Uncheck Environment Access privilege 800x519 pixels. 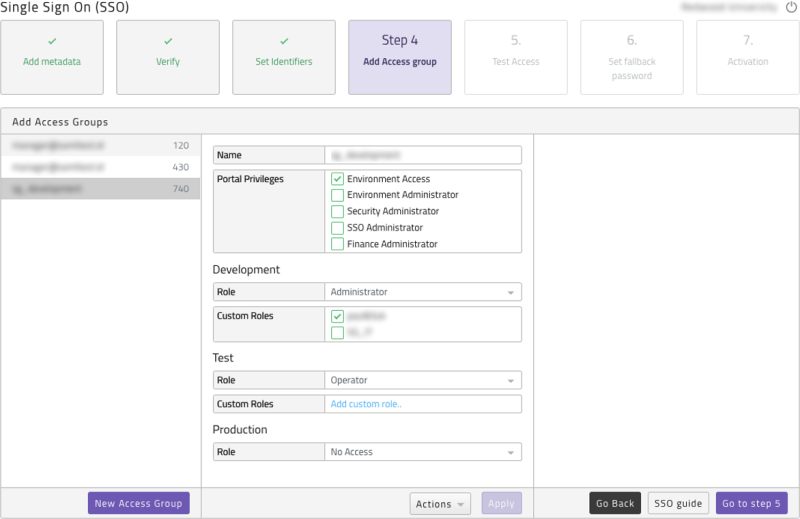point(338,179)
